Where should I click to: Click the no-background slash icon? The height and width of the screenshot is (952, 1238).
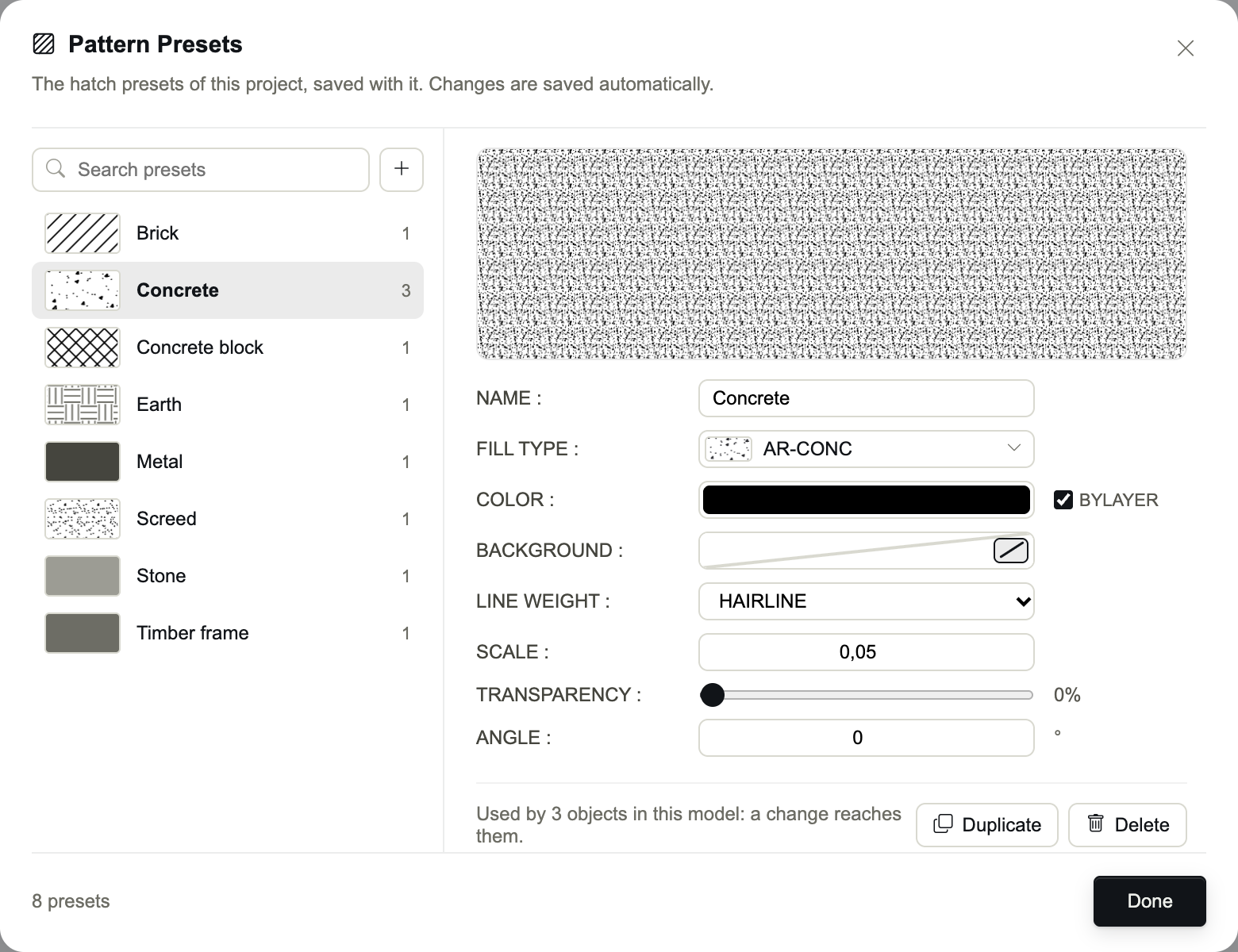tap(1011, 550)
